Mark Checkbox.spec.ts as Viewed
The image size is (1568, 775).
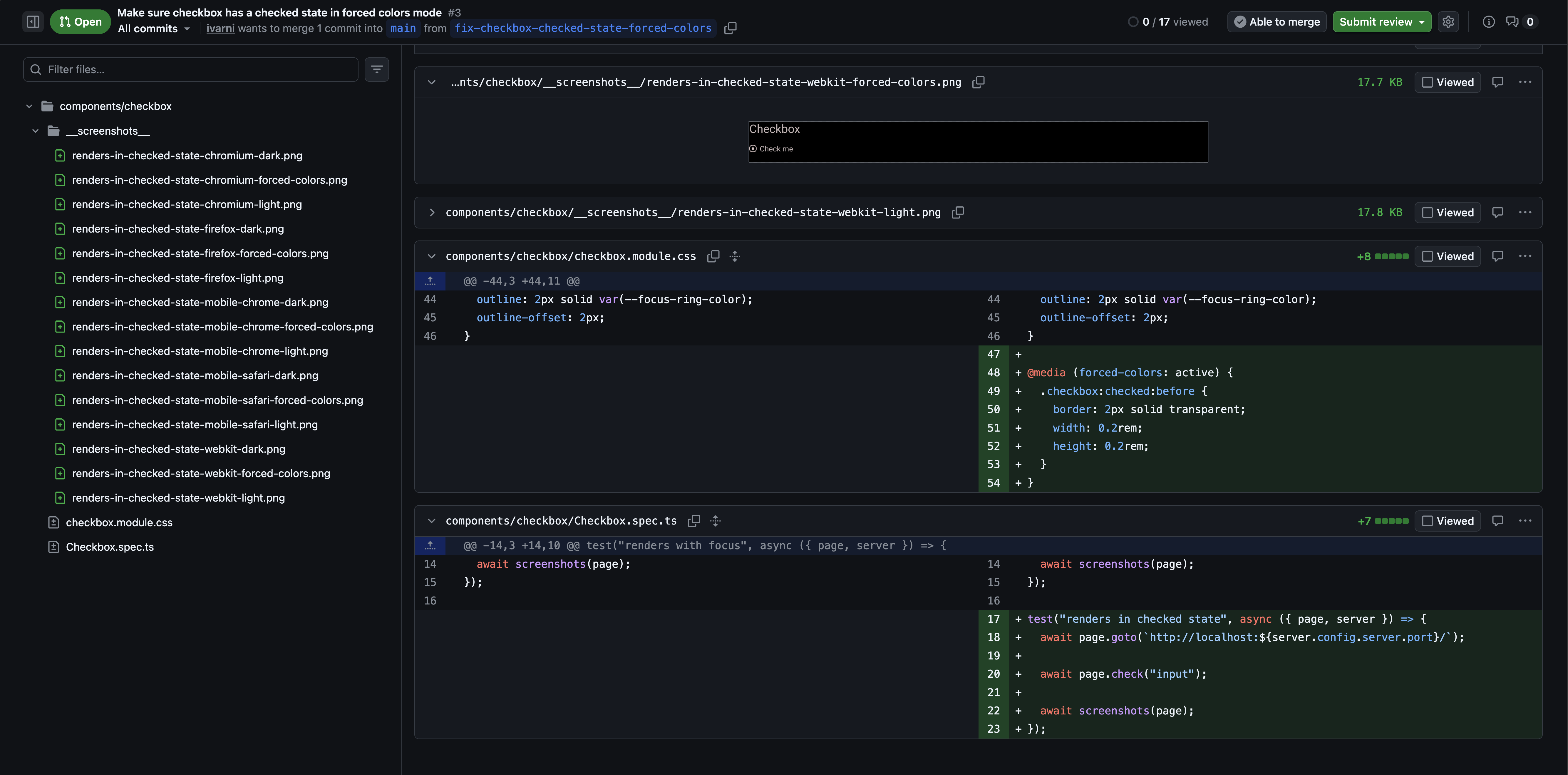click(x=1448, y=521)
